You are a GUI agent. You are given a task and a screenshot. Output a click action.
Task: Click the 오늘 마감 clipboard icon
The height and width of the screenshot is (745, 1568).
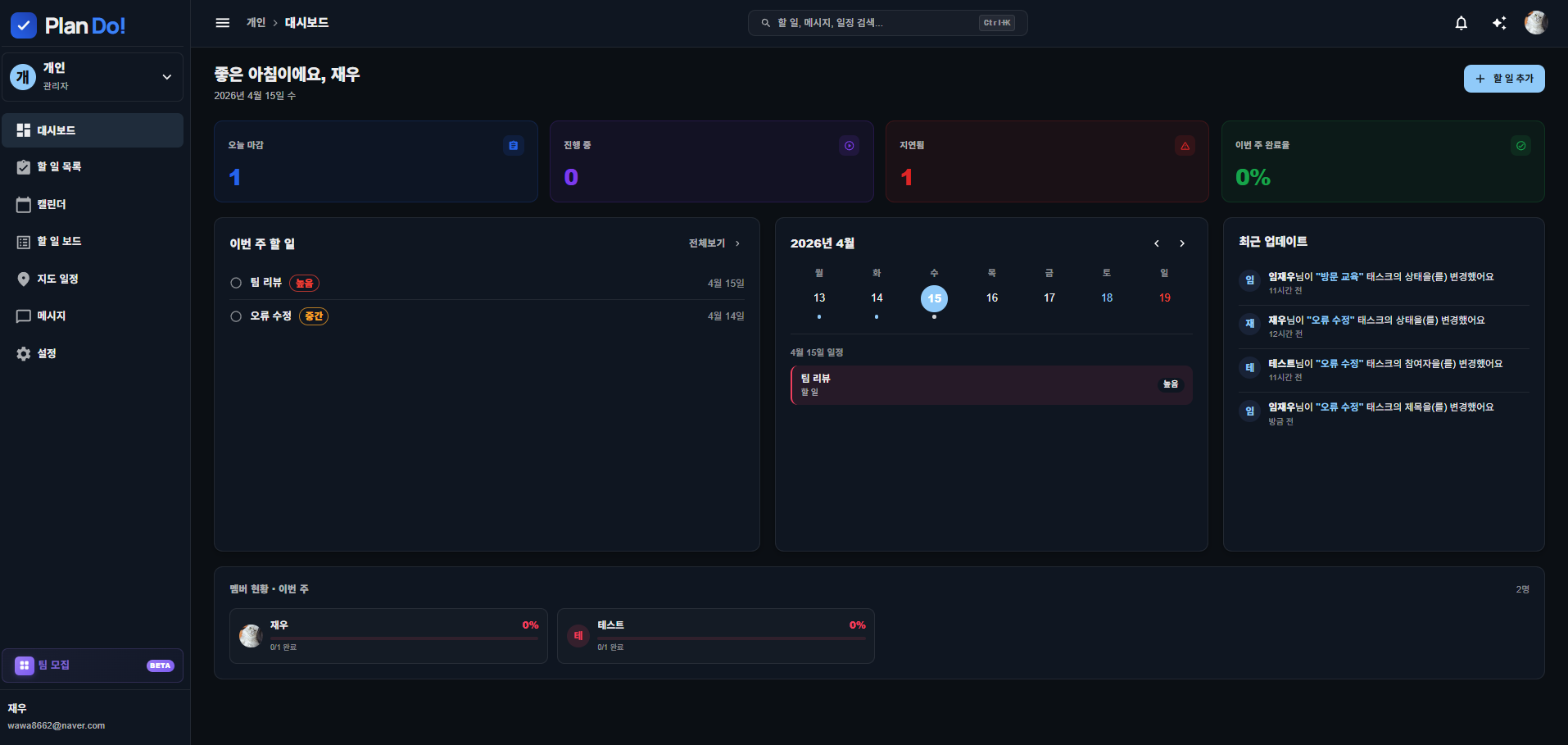tap(513, 145)
